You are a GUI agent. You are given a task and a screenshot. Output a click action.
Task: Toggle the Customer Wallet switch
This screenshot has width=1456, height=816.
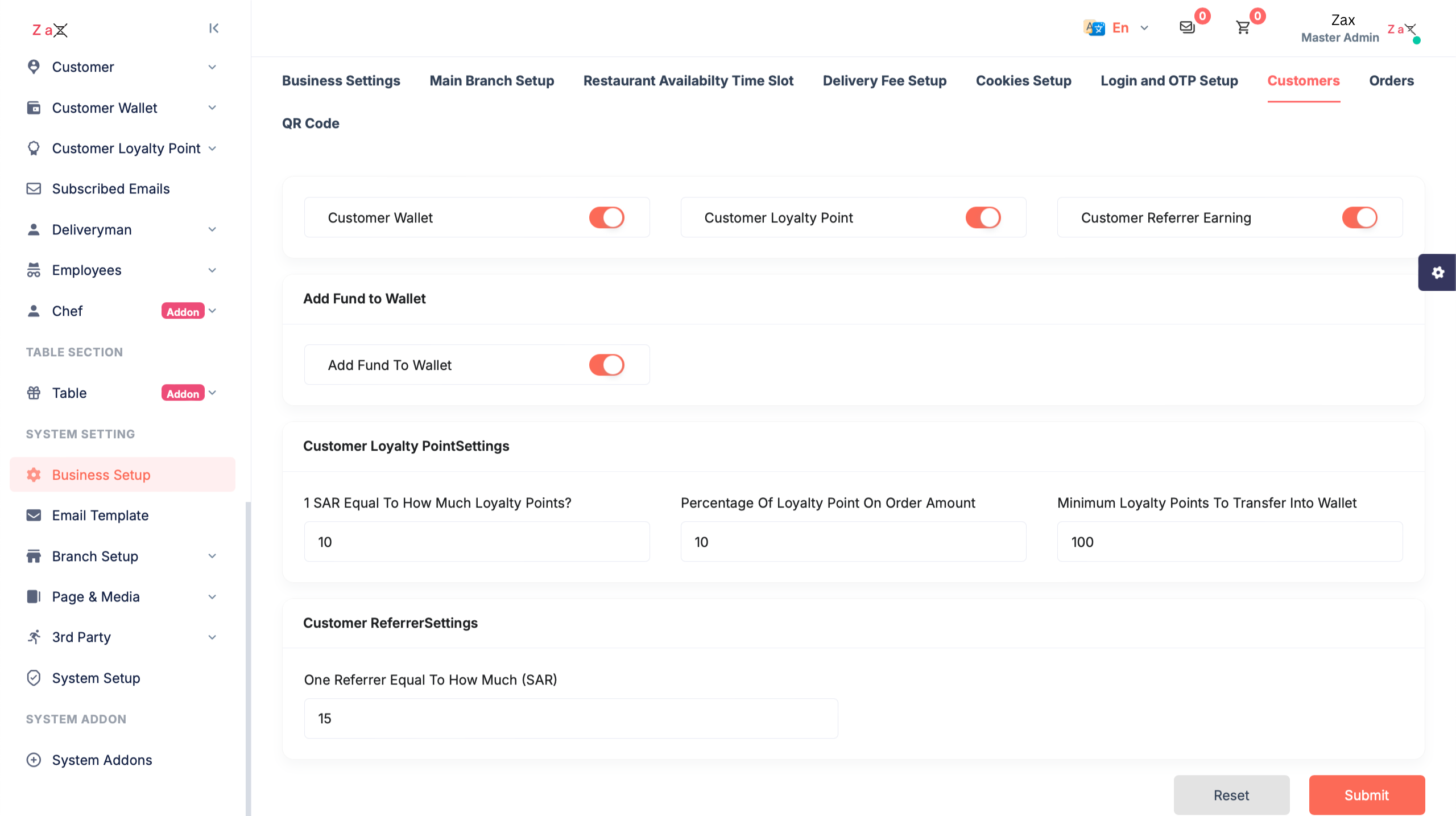[606, 217]
